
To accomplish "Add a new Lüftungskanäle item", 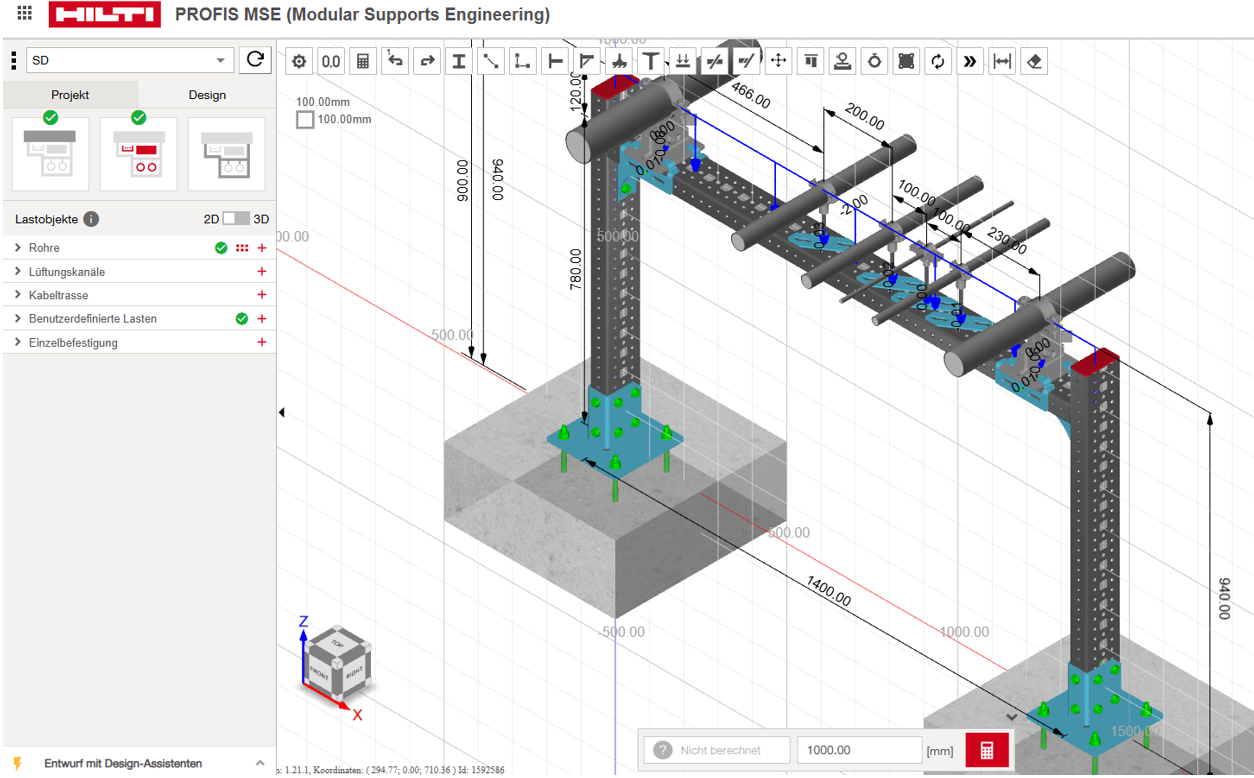I will (x=262, y=271).
